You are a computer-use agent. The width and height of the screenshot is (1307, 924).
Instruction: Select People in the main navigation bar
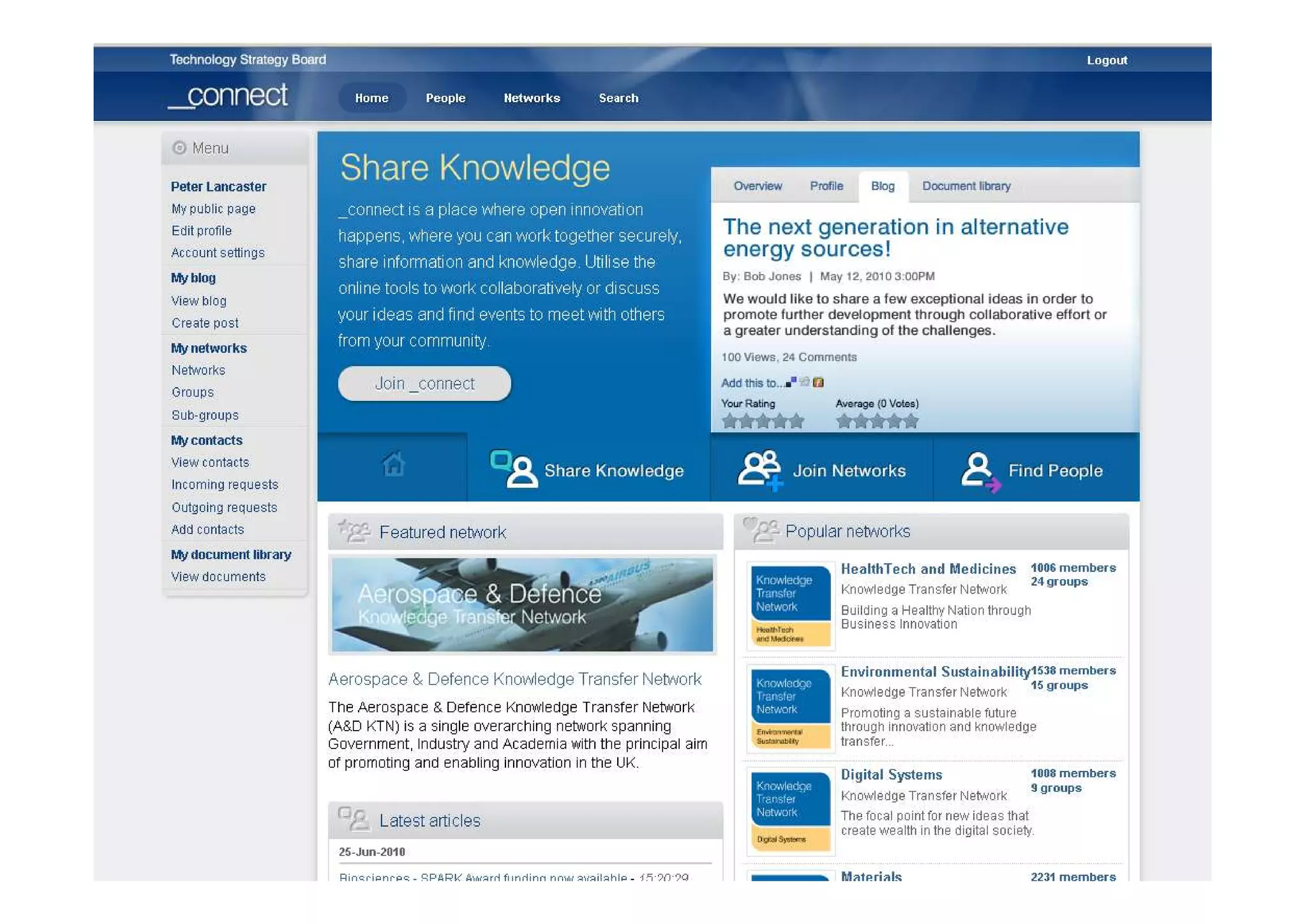tap(445, 98)
